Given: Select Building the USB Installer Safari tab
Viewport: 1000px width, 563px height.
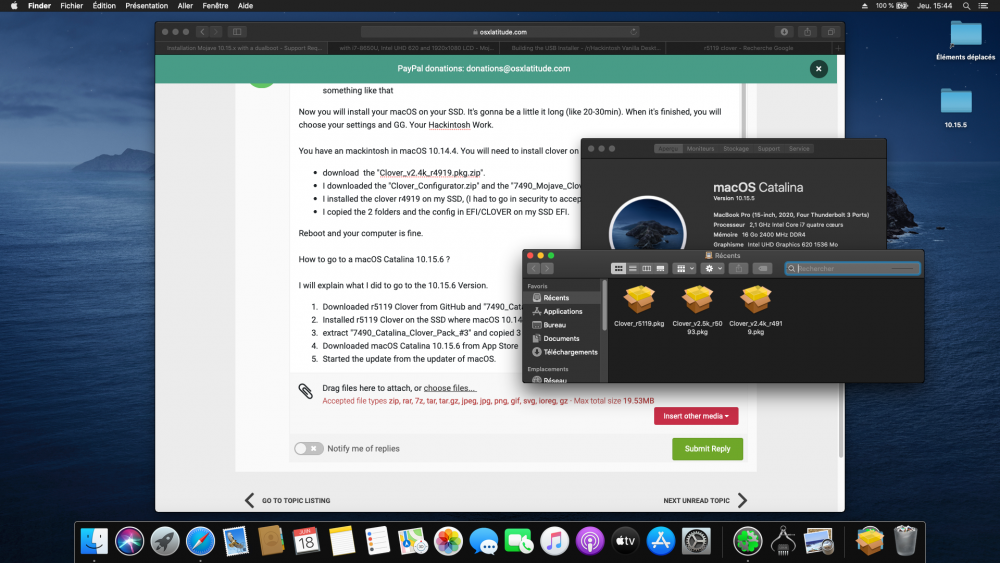Looking at the screenshot, I should pyautogui.click(x=585, y=48).
